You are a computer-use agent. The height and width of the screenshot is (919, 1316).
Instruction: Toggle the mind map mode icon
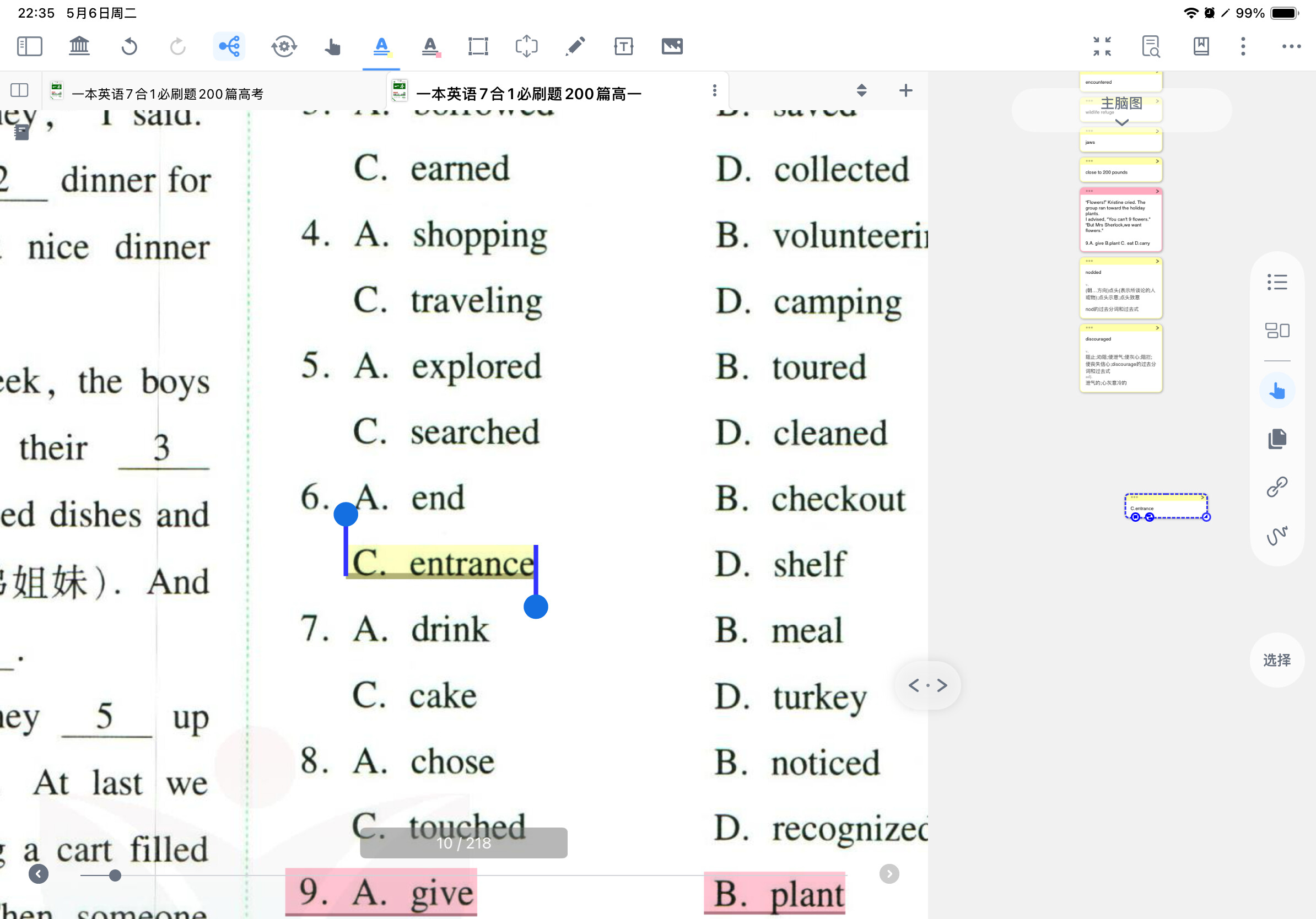pos(229,46)
